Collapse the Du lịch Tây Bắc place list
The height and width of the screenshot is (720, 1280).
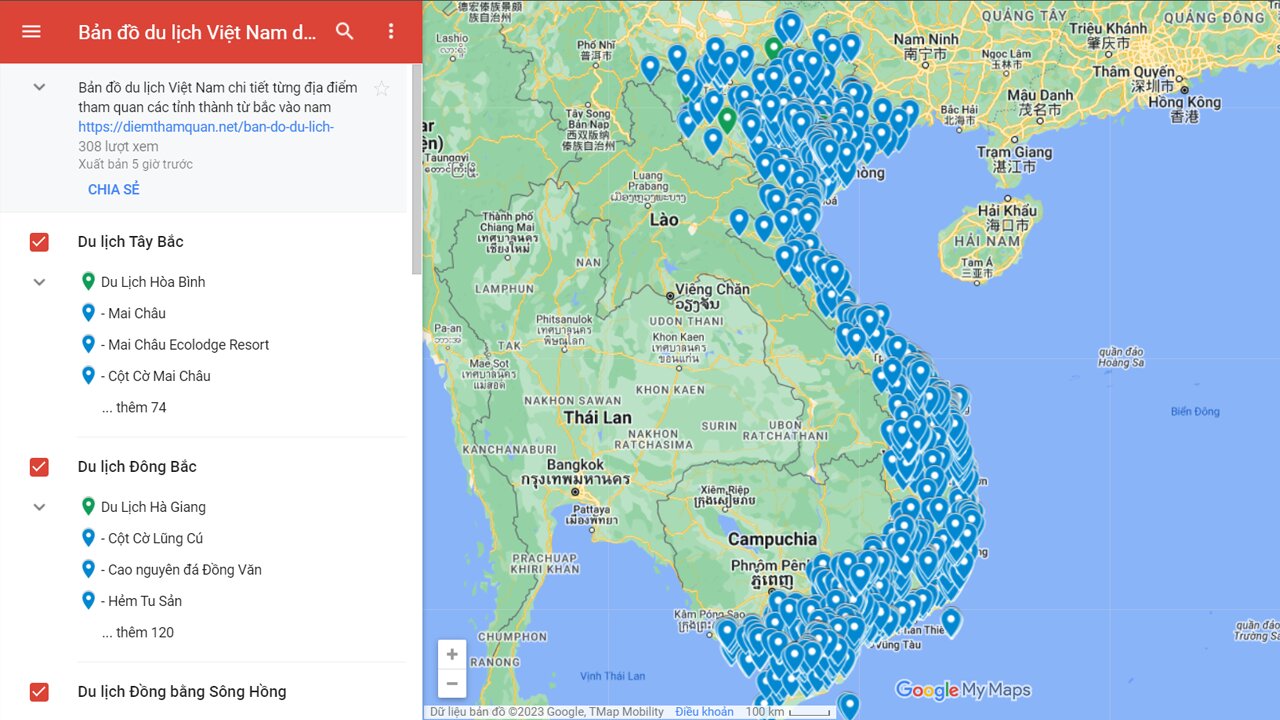click(39, 282)
